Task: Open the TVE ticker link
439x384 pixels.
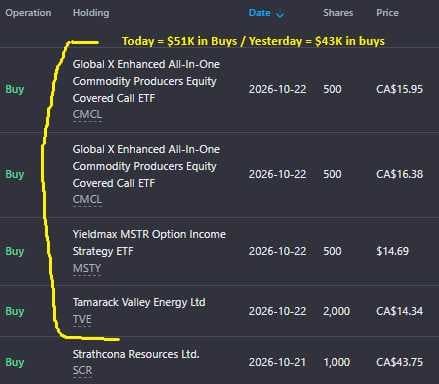Action: point(82,319)
